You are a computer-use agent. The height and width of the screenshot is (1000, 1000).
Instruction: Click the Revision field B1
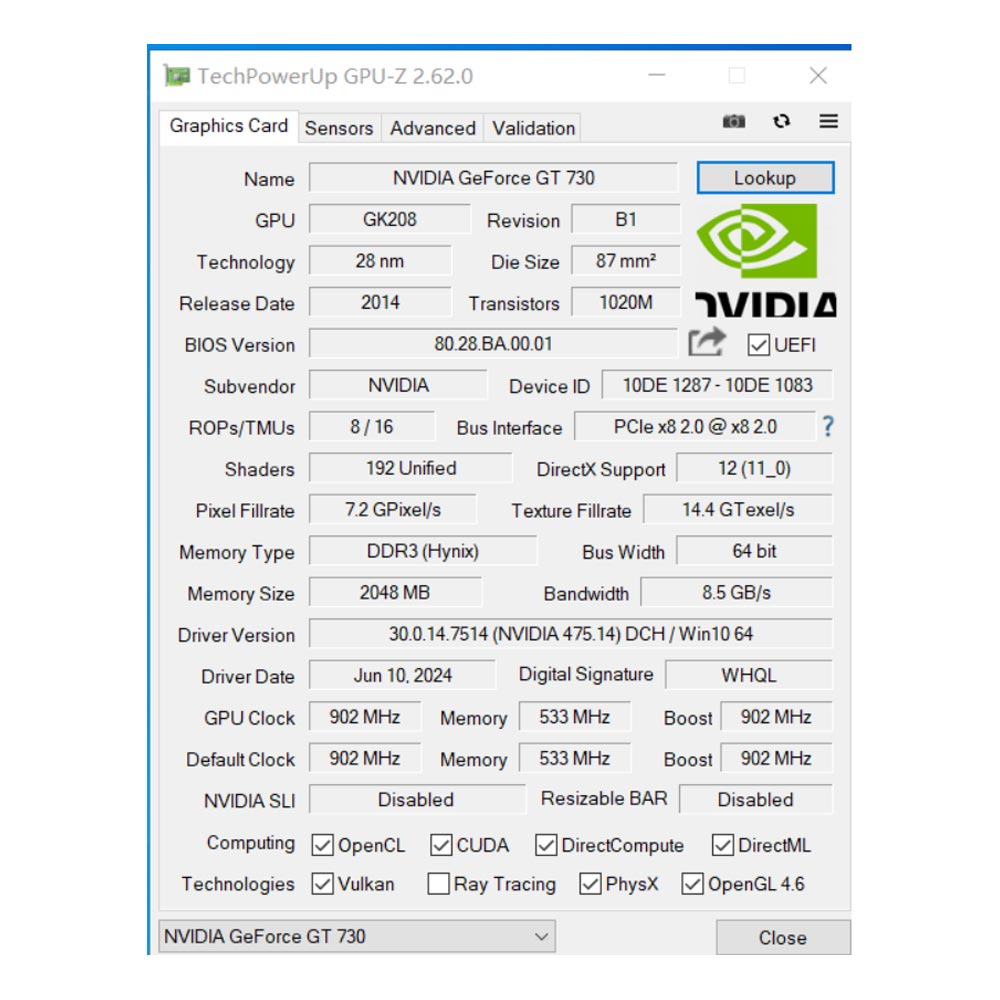pos(626,219)
